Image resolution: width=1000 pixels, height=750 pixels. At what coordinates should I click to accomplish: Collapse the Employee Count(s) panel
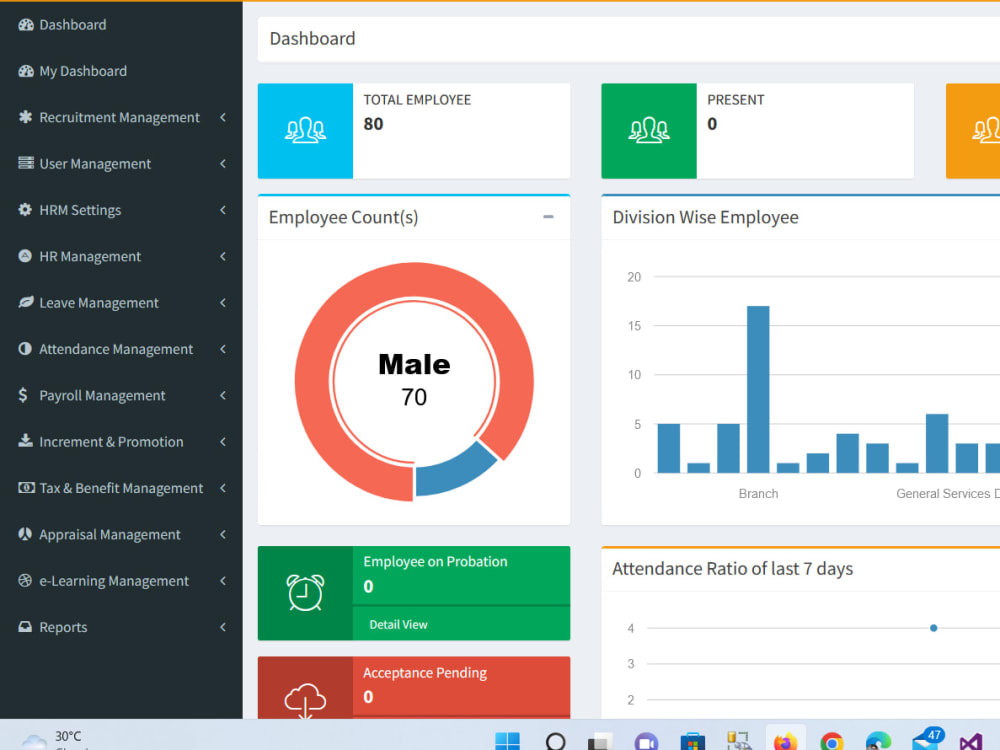[x=548, y=217]
